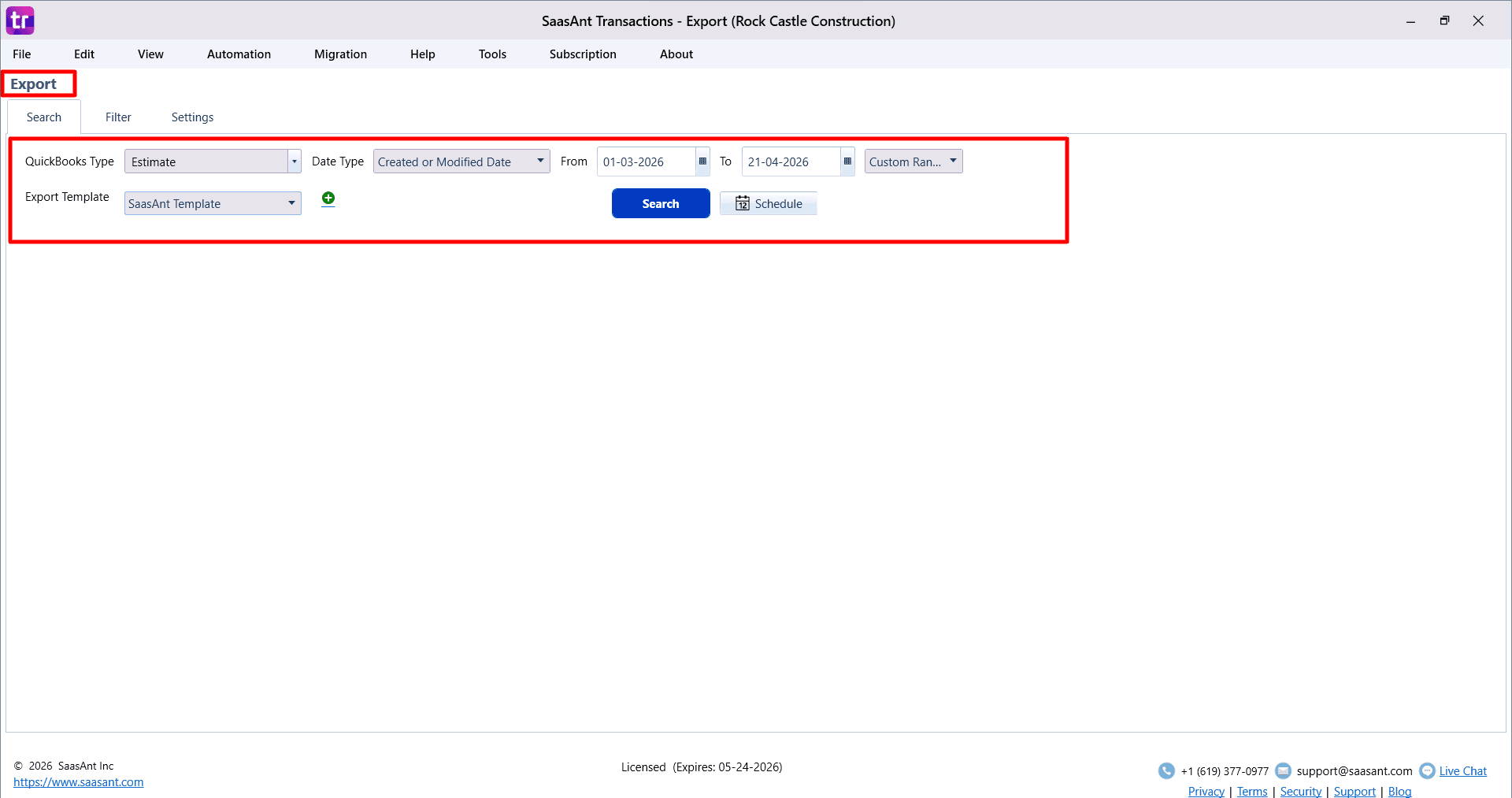Open the Privacy link
Image resolution: width=1512 pixels, height=798 pixels.
[x=1206, y=791]
